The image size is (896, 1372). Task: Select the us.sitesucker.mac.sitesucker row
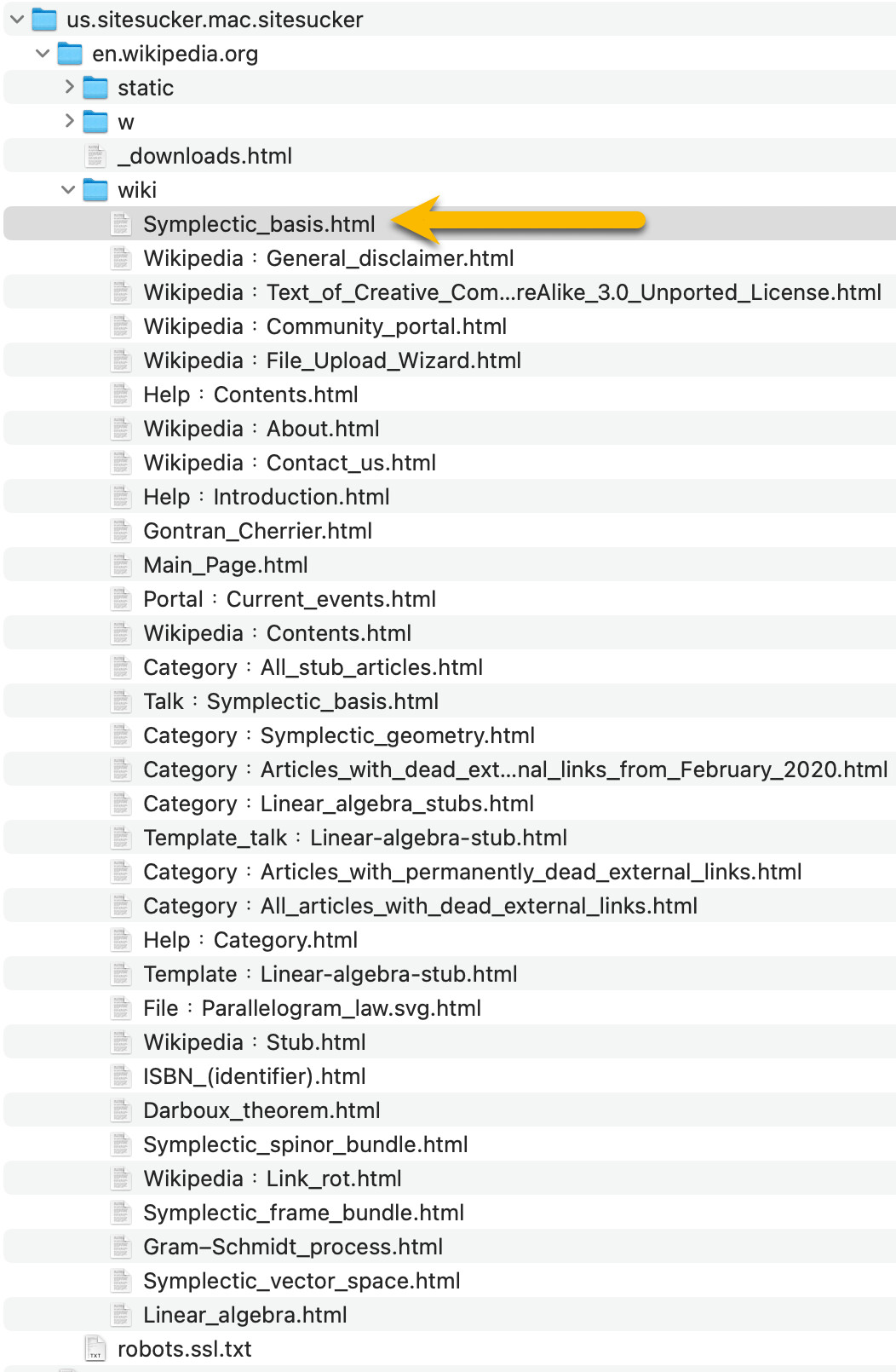pos(450,19)
